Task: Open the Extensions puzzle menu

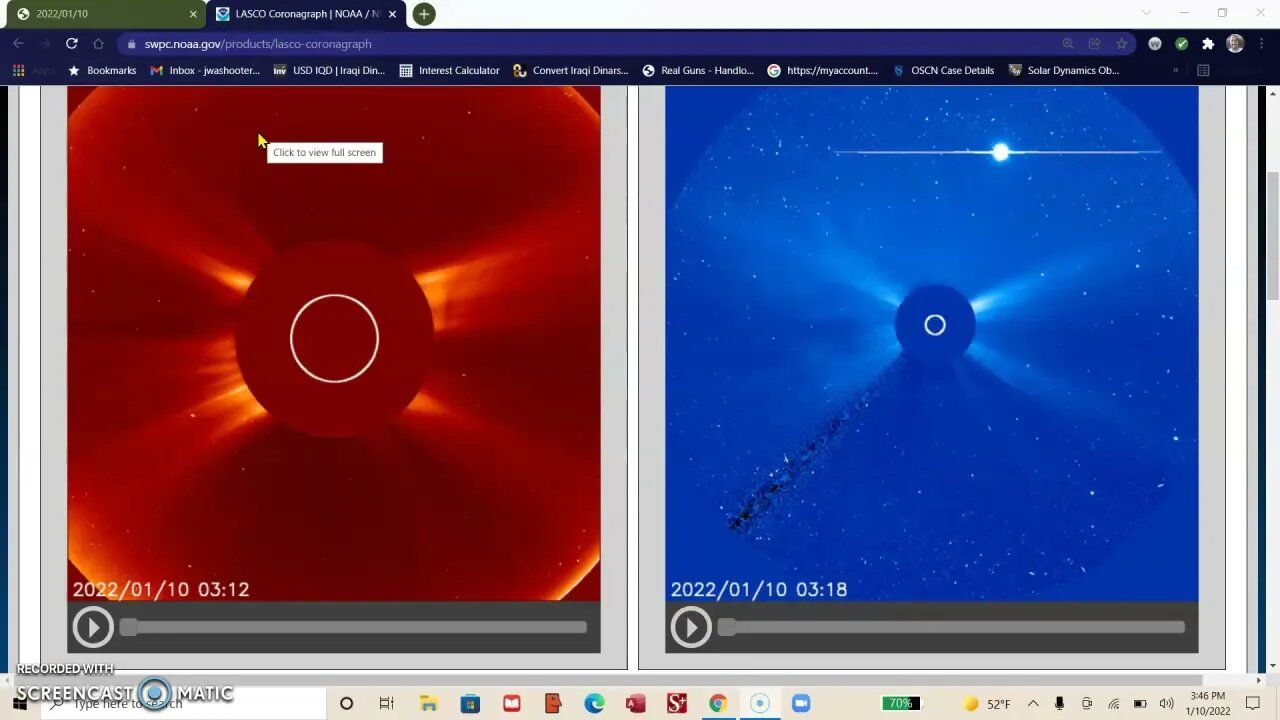Action: pos(1208,43)
